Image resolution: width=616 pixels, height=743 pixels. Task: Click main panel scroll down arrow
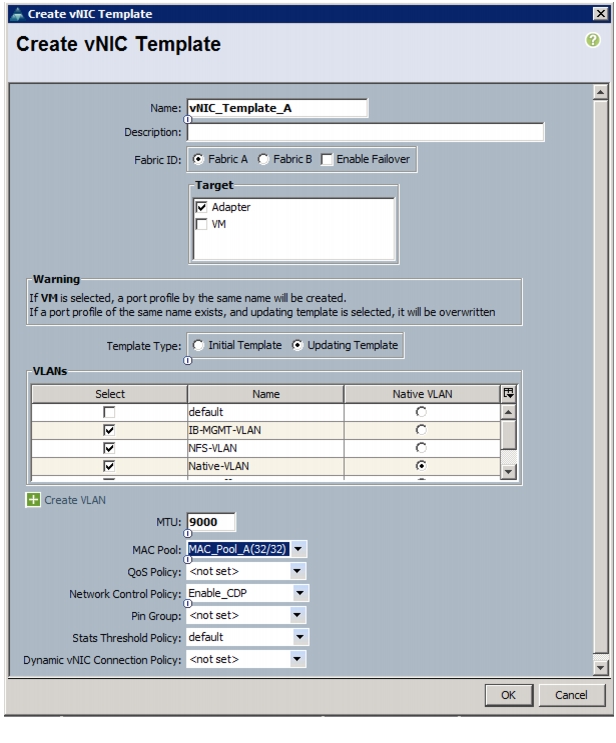[x=600, y=668]
